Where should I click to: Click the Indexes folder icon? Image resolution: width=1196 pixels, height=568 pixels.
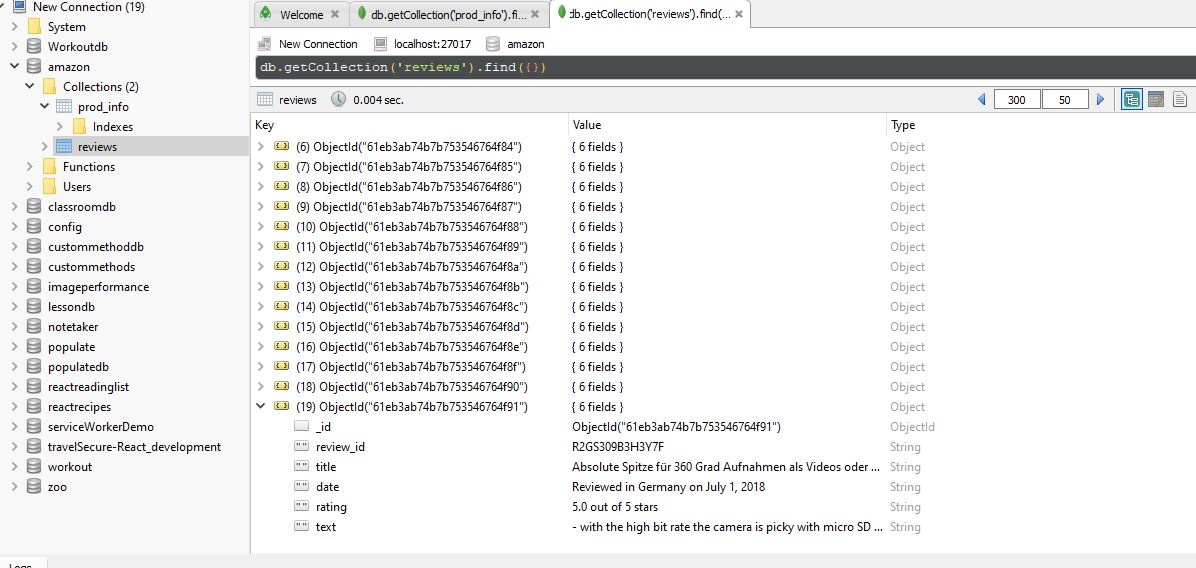pos(79,127)
